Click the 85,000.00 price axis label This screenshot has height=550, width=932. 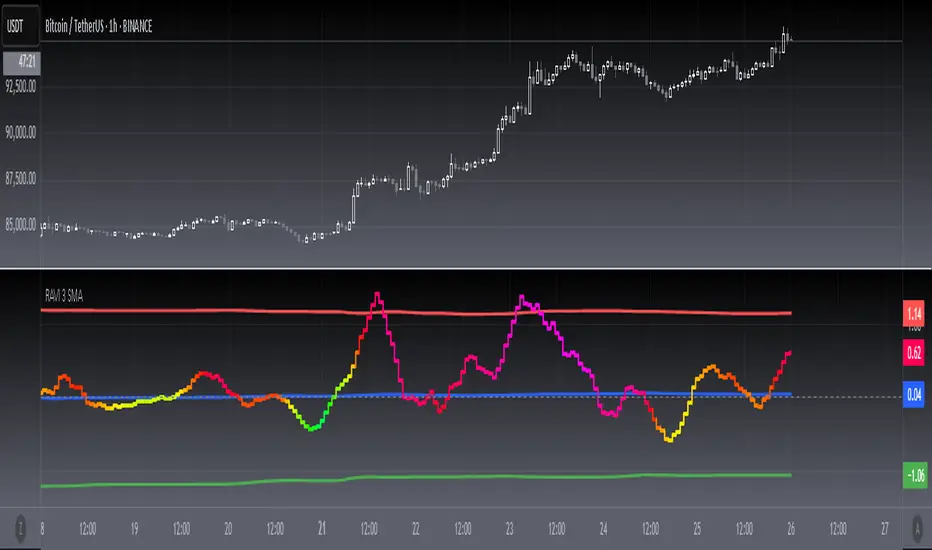click(x=21, y=225)
